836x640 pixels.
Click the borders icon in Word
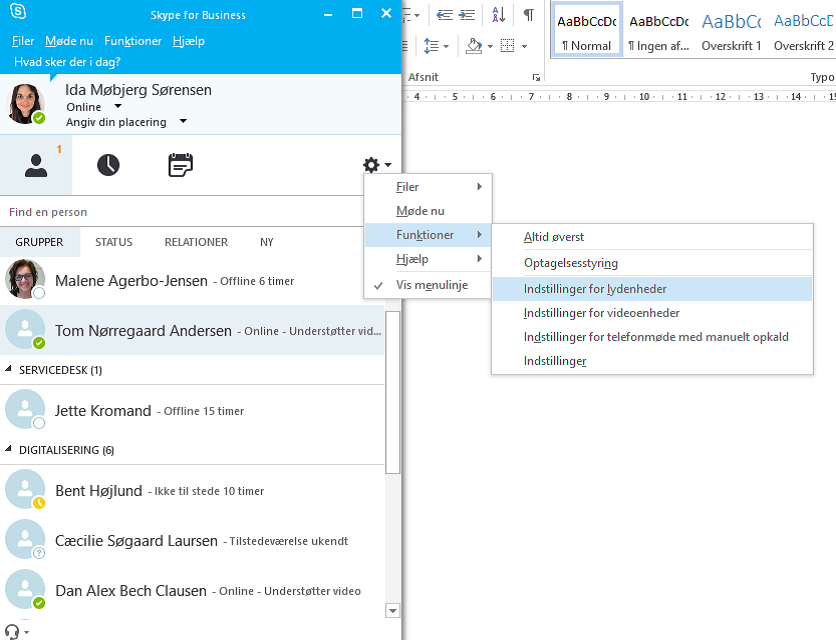(508, 46)
